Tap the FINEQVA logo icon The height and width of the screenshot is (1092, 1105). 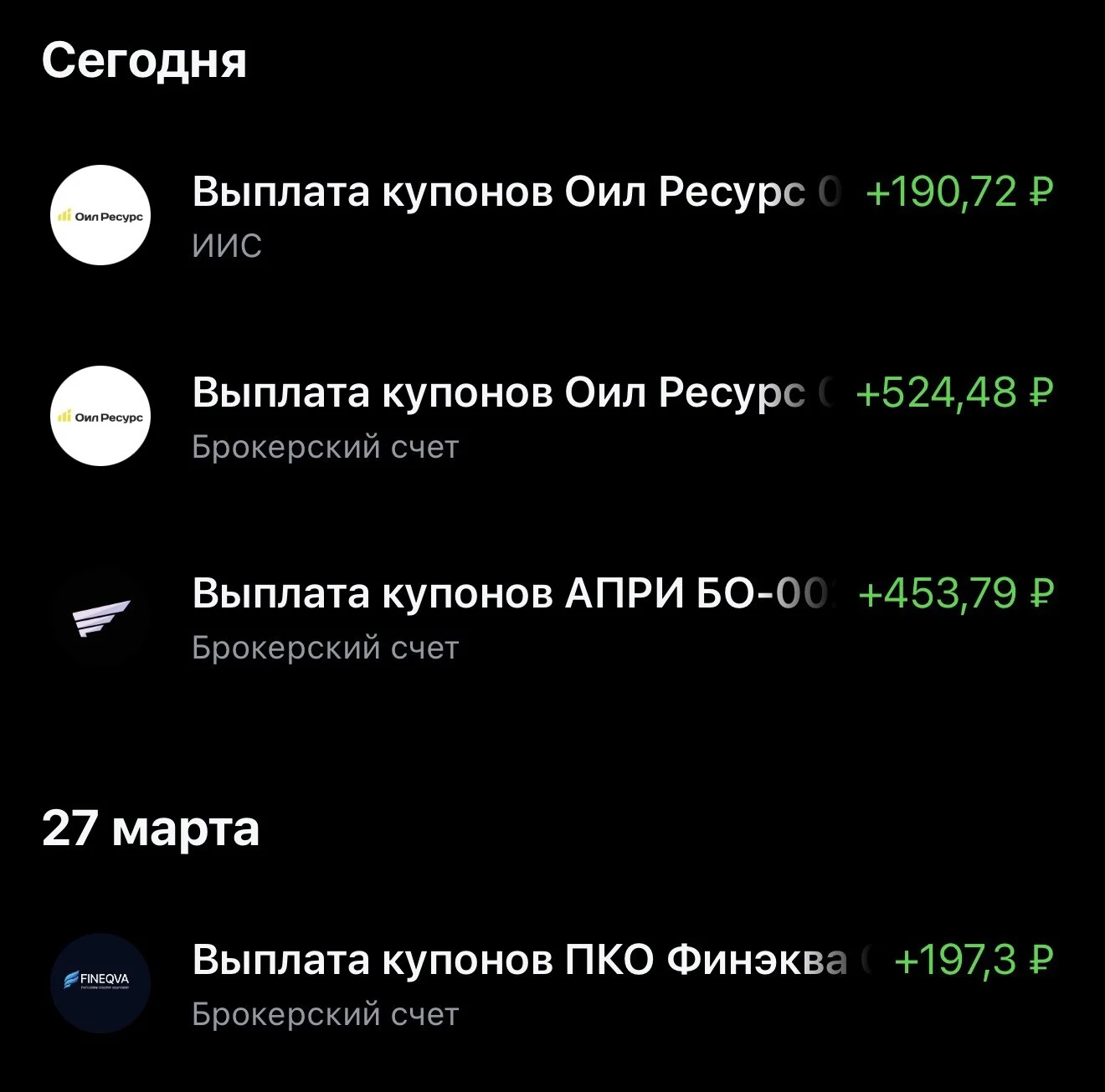click(100, 983)
